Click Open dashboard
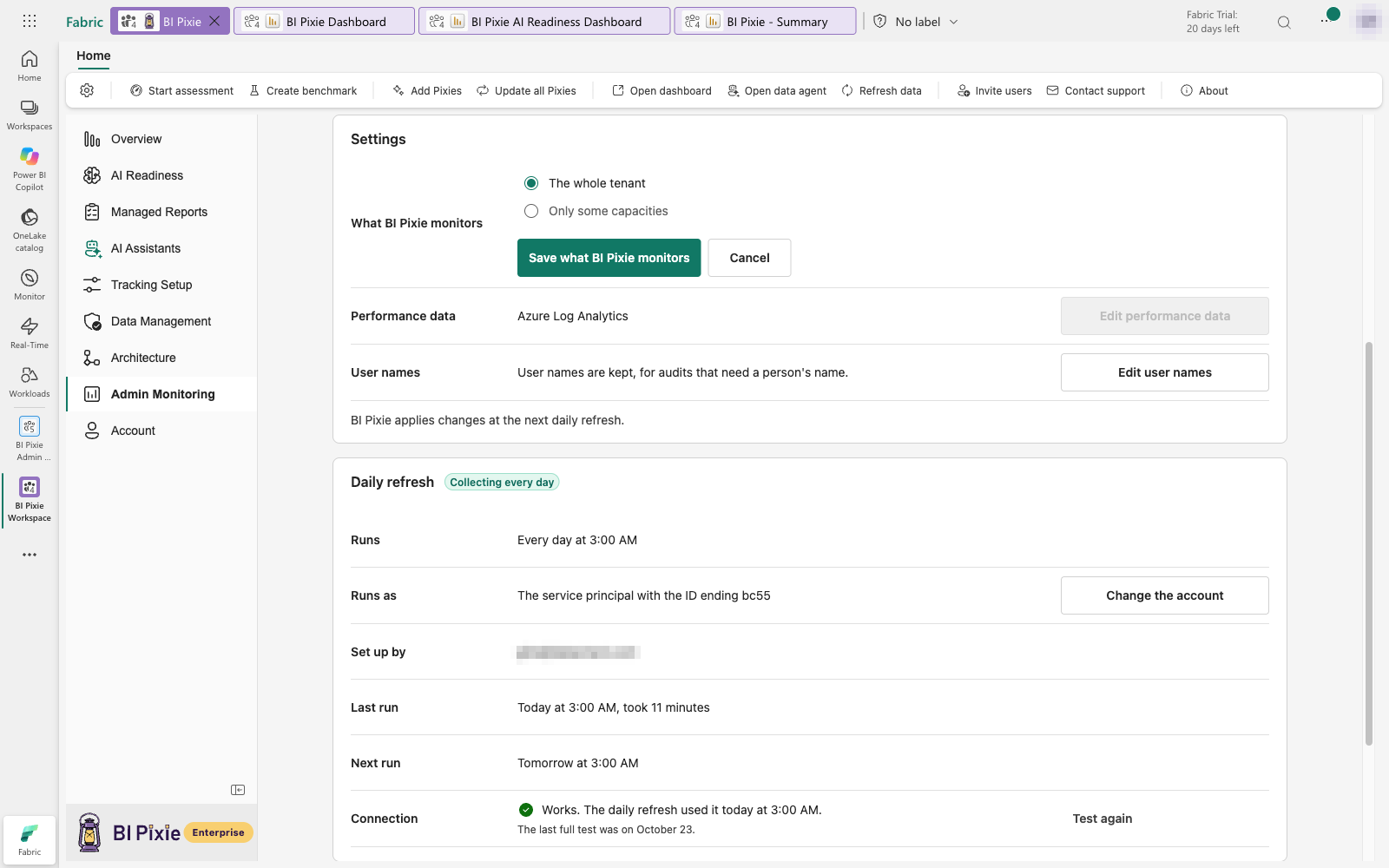The width and height of the screenshot is (1389, 868). pyautogui.click(x=662, y=90)
